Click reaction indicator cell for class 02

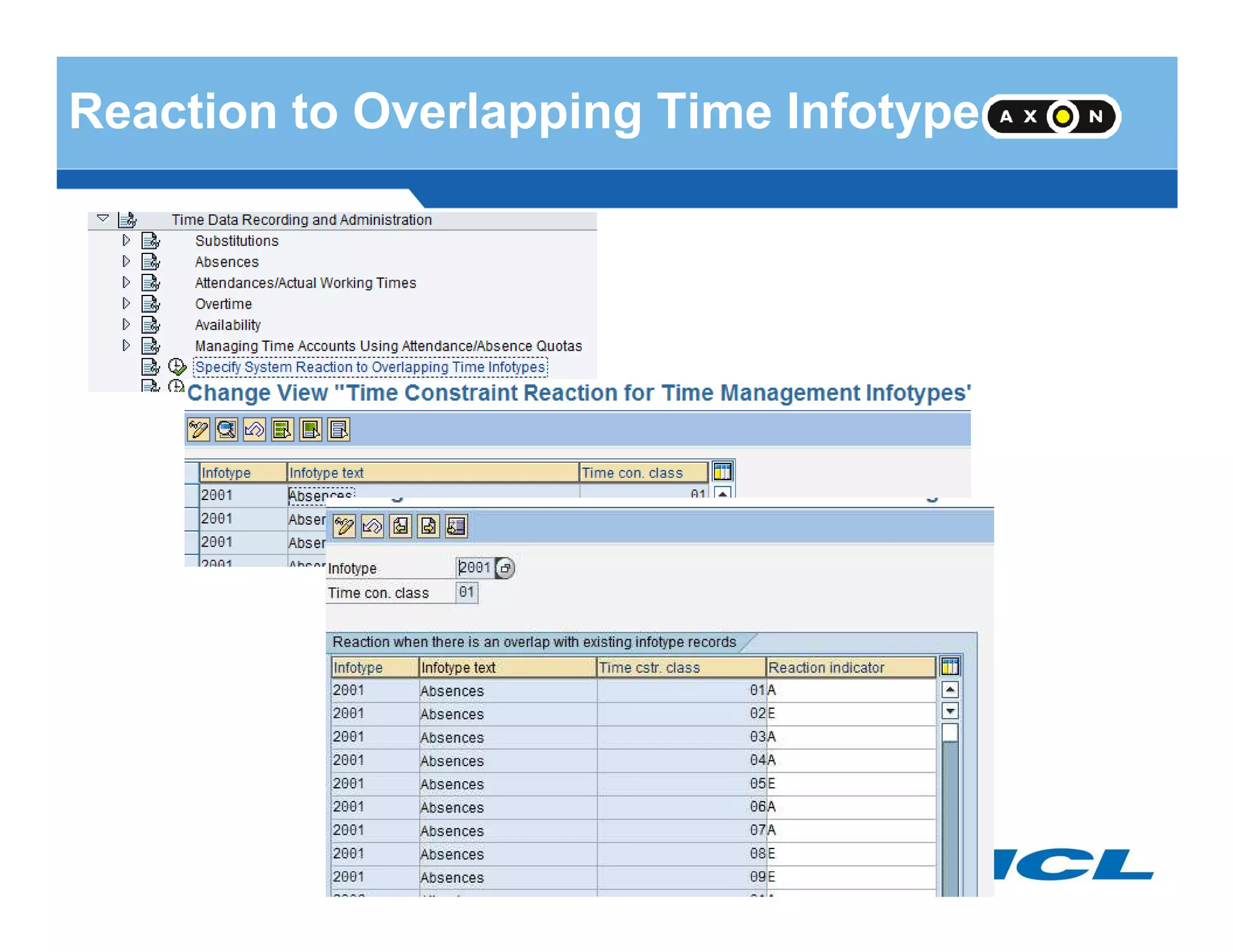[x=851, y=714]
